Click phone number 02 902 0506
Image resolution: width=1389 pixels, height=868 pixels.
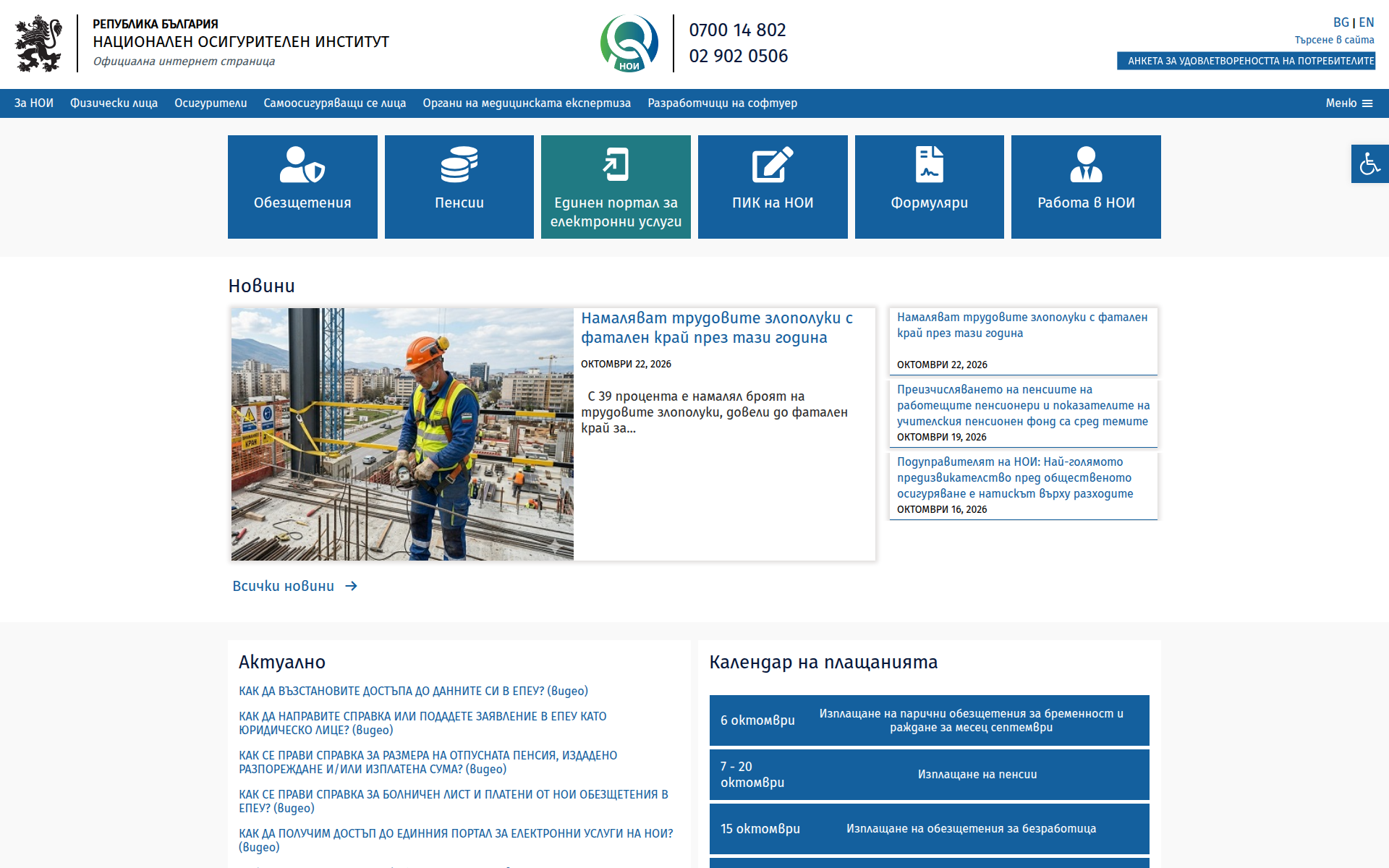[738, 56]
